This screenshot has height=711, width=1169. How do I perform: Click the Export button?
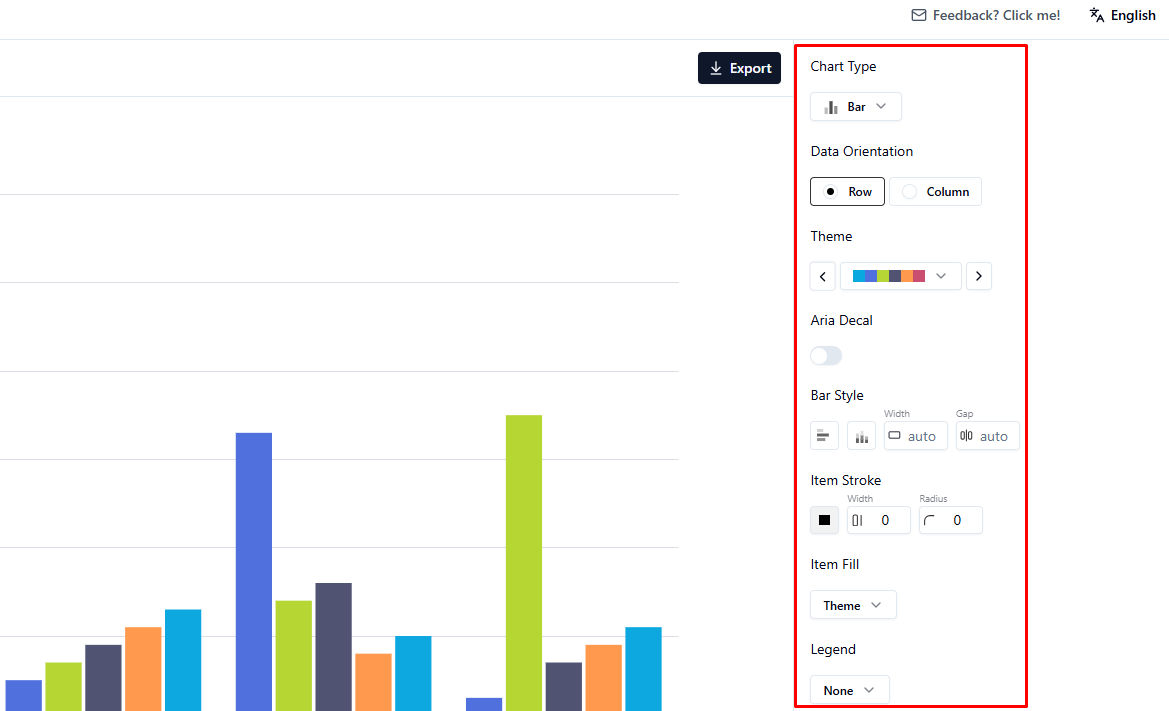pos(739,68)
